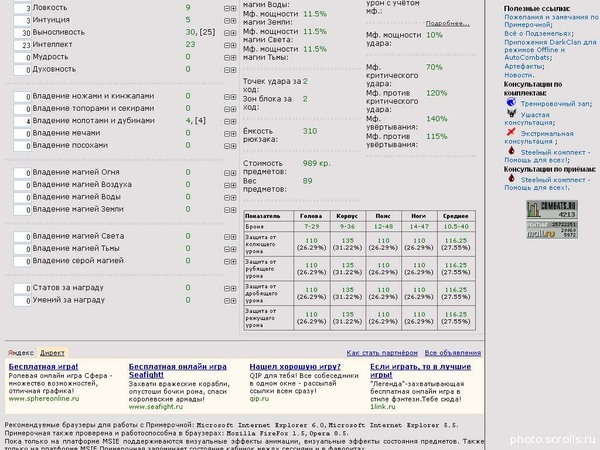Open the Тренировочный зал link
Screen dimensions: 600x450
point(555,104)
